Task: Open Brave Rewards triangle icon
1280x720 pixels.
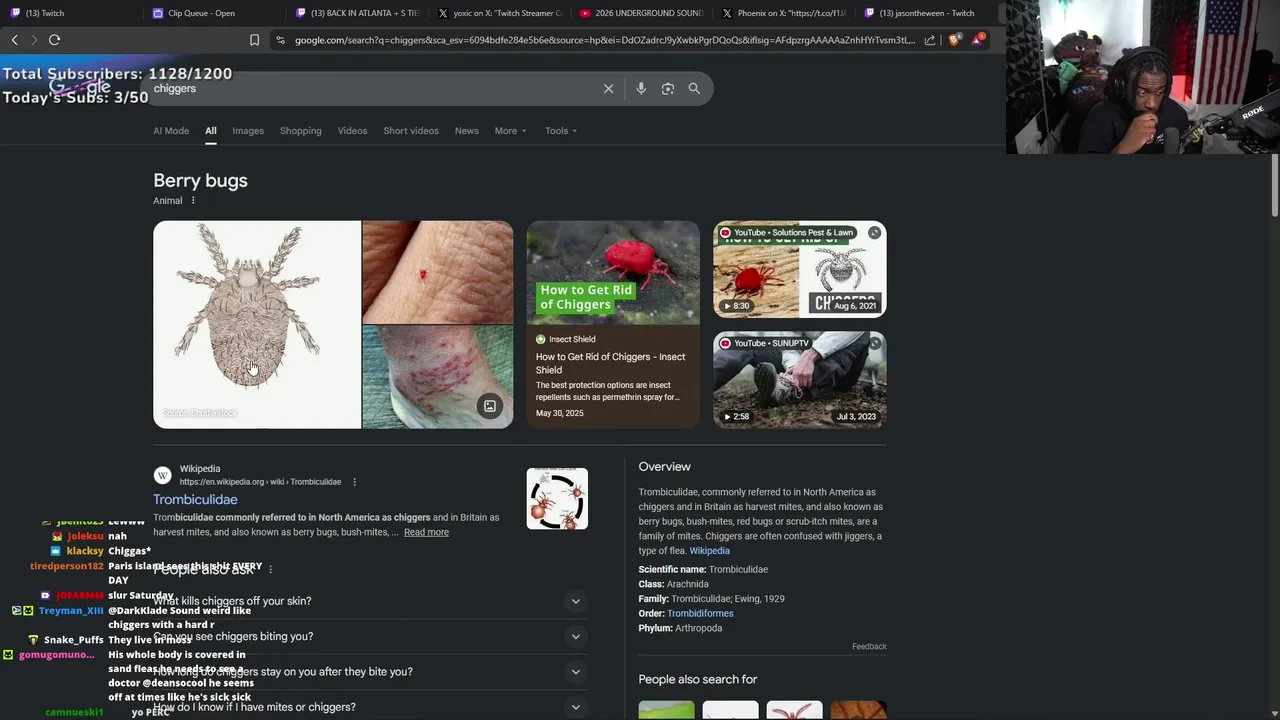Action: click(978, 40)
